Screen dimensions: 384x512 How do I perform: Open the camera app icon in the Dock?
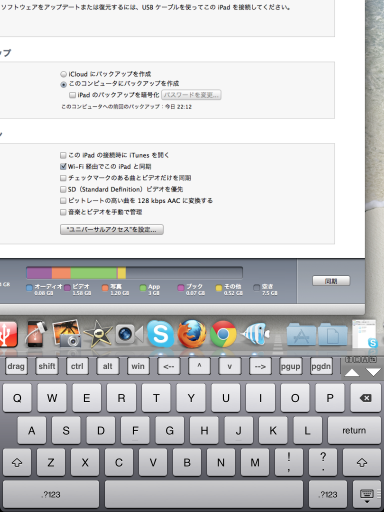(x=129, y=334)
